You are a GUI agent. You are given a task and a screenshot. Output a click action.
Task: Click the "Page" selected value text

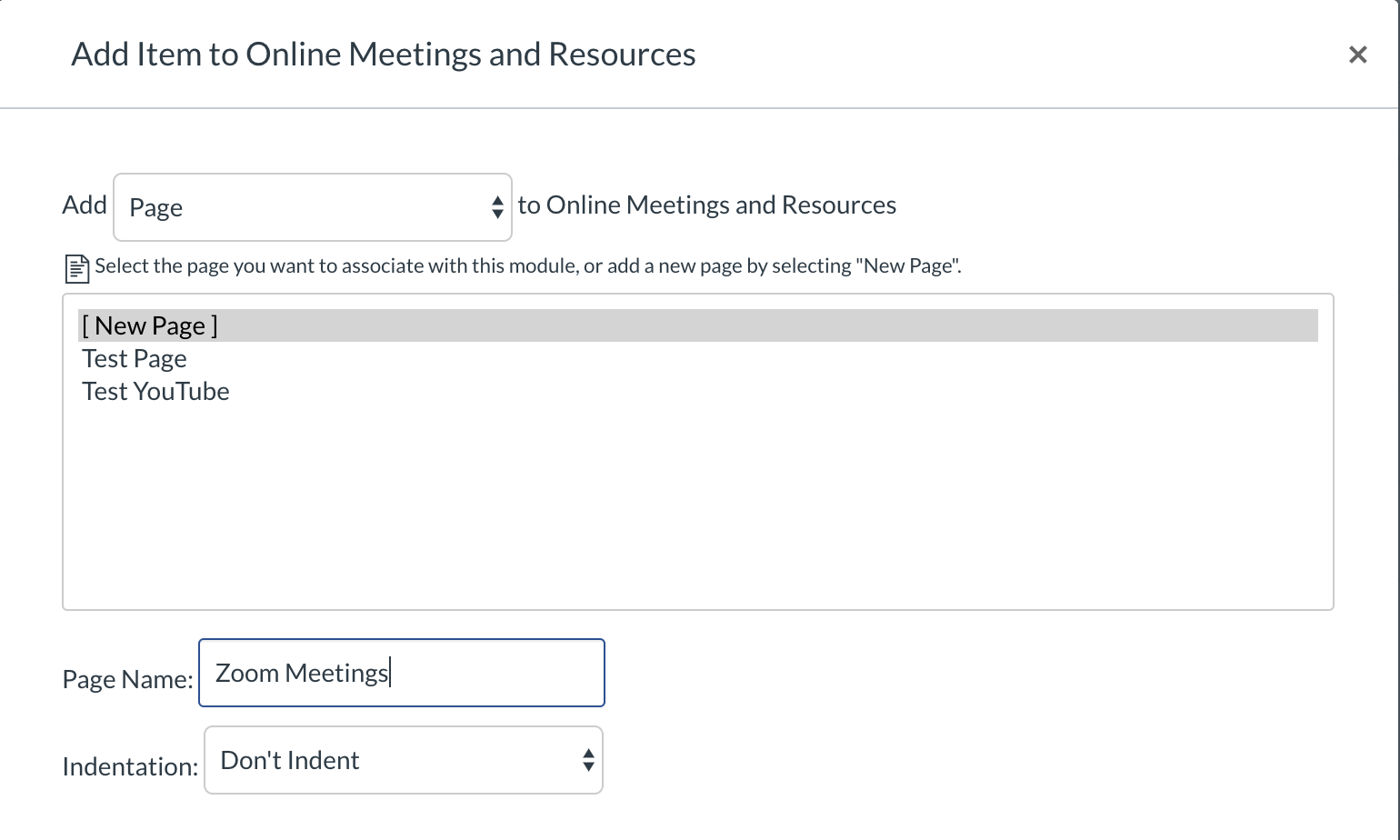156,207
